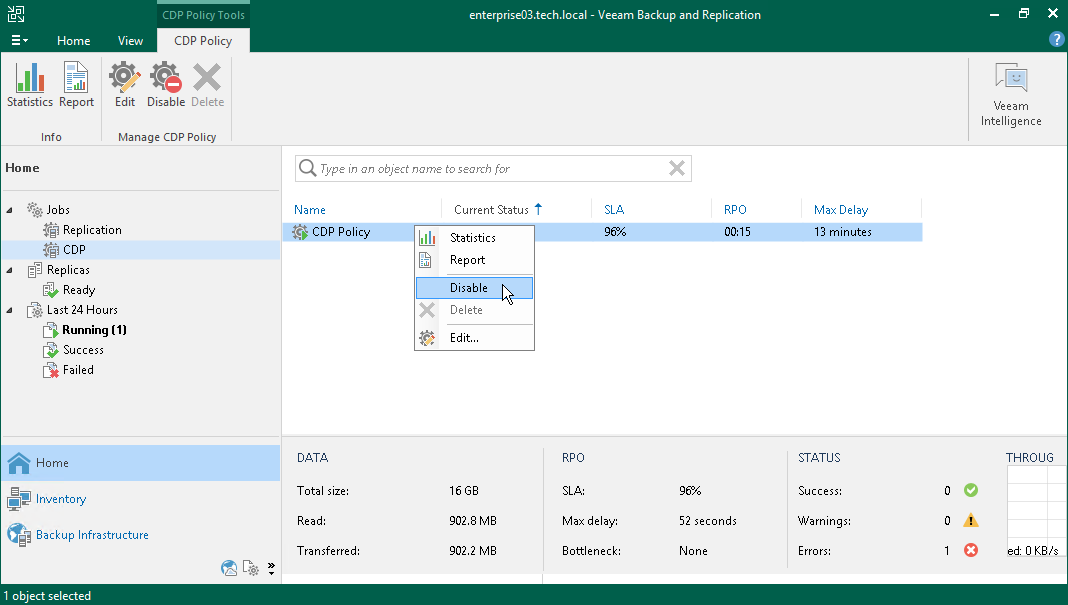Clear the object search field
Viewport: 1068px width, 605px height.
pos(677,168)
